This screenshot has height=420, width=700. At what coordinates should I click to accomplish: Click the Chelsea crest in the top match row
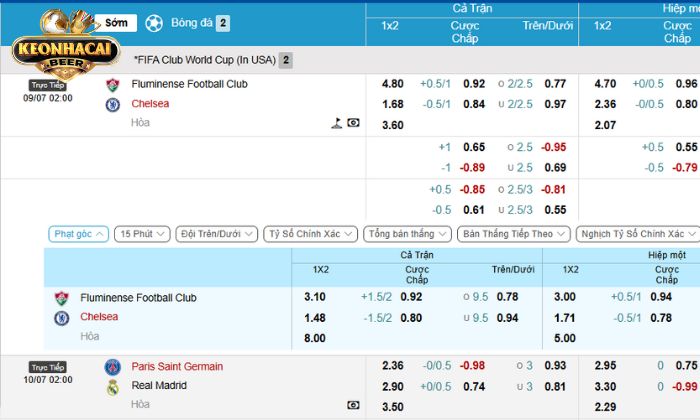pos(112,104)
